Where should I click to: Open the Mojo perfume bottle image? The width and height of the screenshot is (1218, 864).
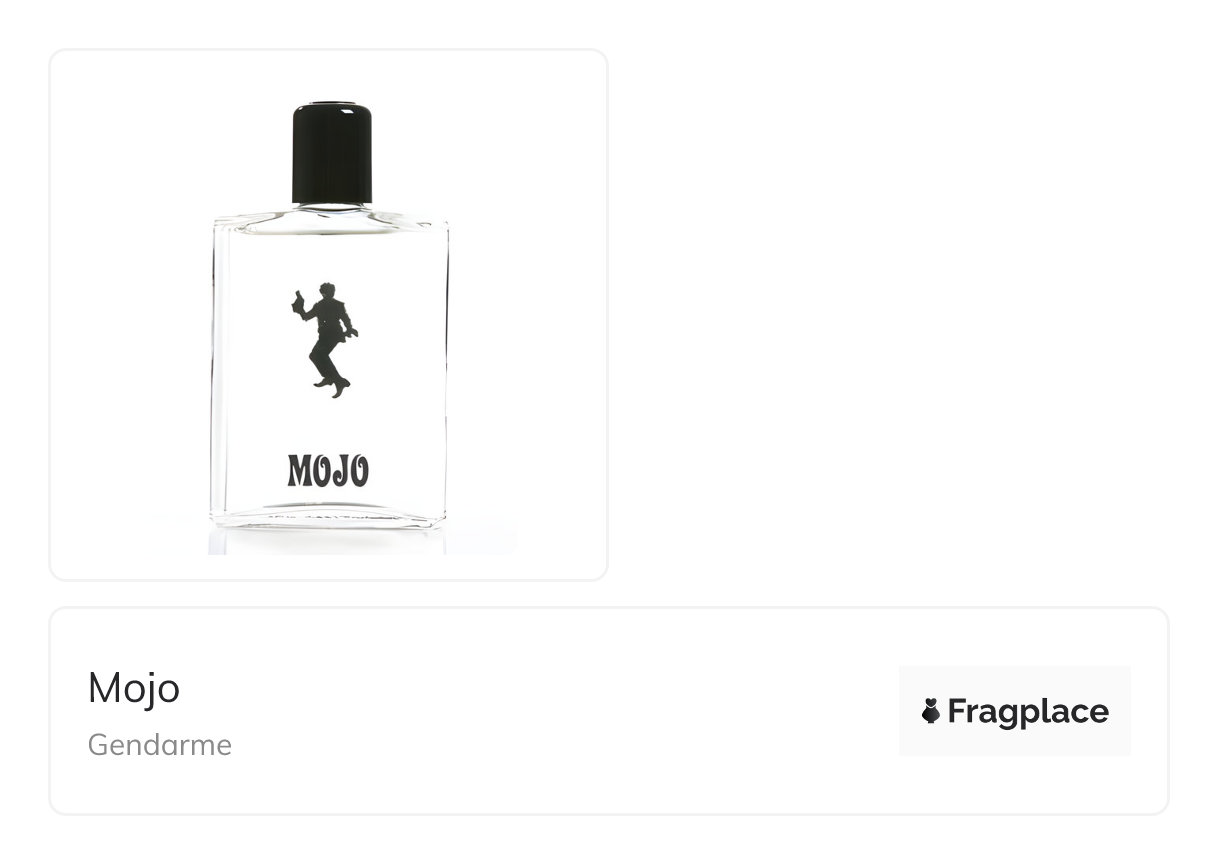click(329, 314)
